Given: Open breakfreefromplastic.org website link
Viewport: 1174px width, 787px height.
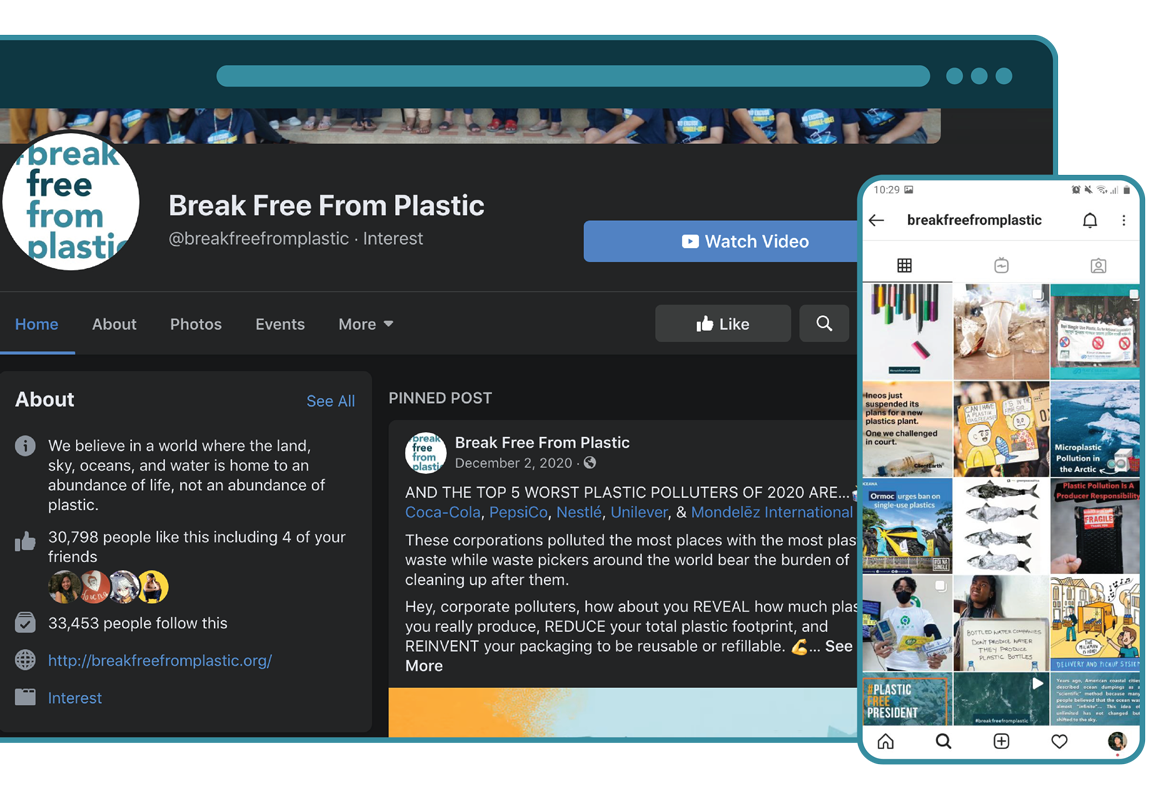Looking at the screenshot, I should [x=159, y=660].
